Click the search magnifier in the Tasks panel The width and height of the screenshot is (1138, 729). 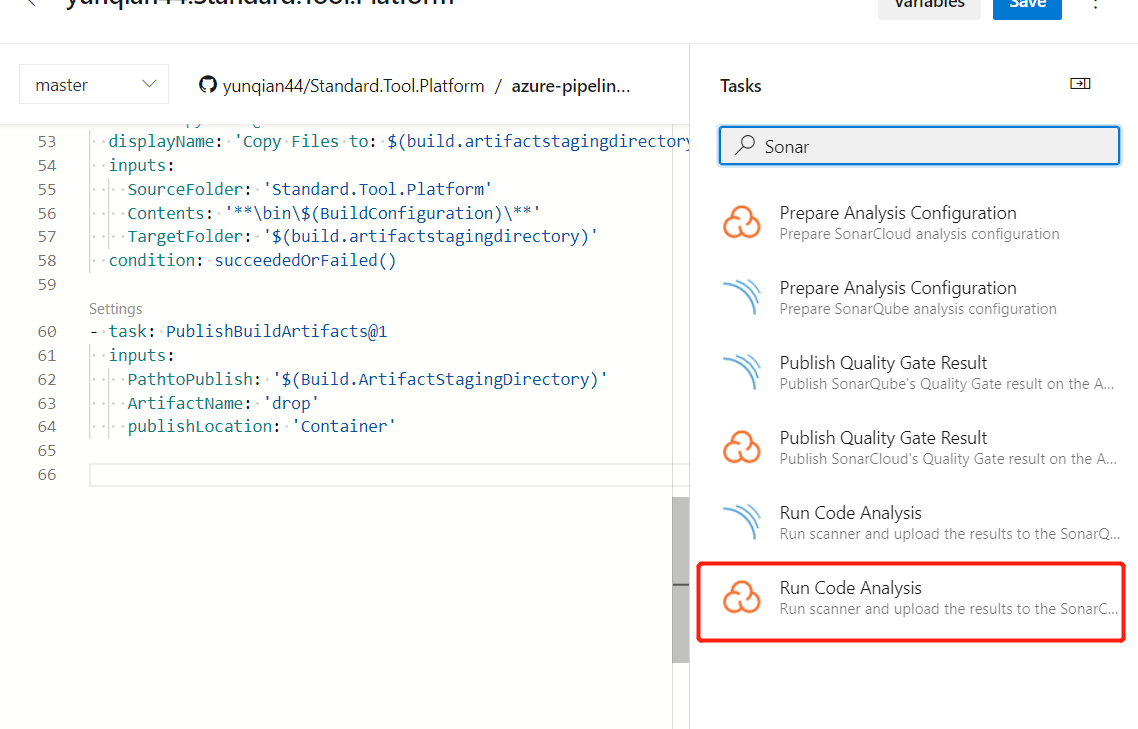743,146
